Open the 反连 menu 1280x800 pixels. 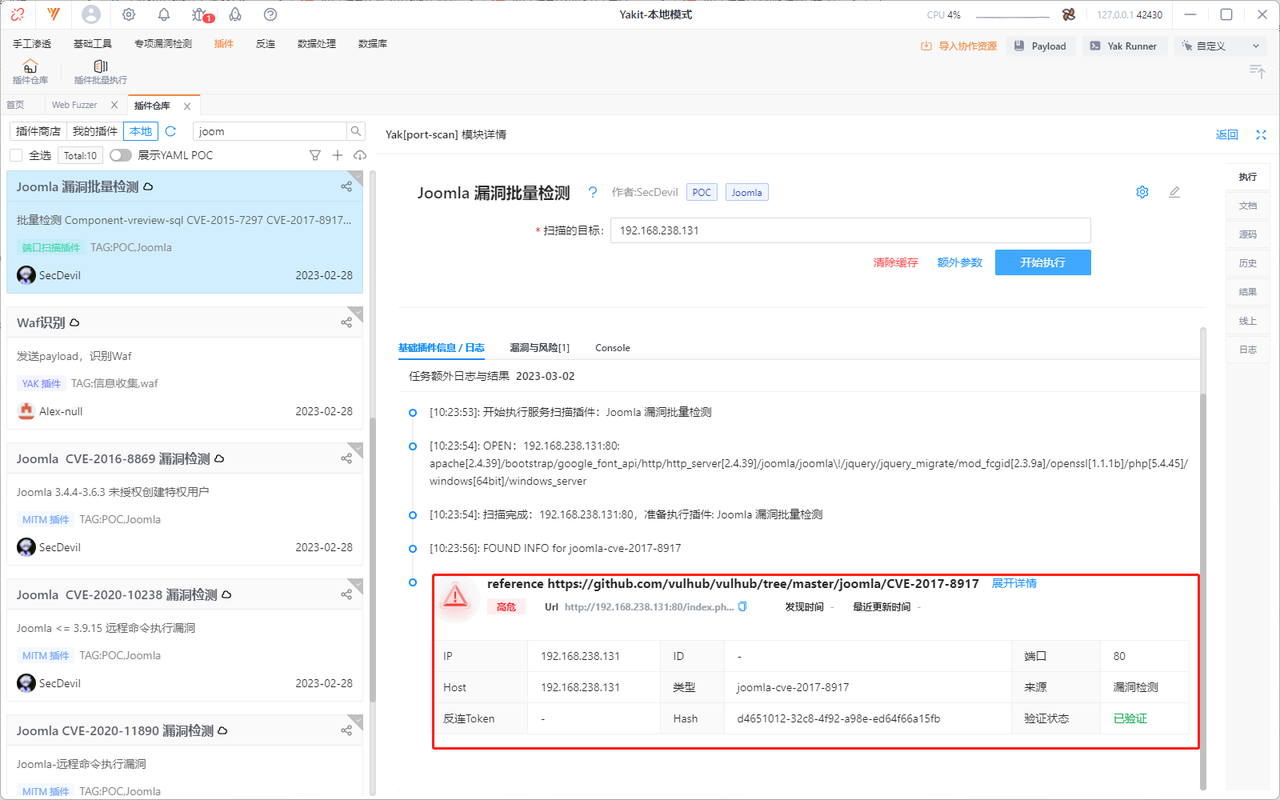265,44
